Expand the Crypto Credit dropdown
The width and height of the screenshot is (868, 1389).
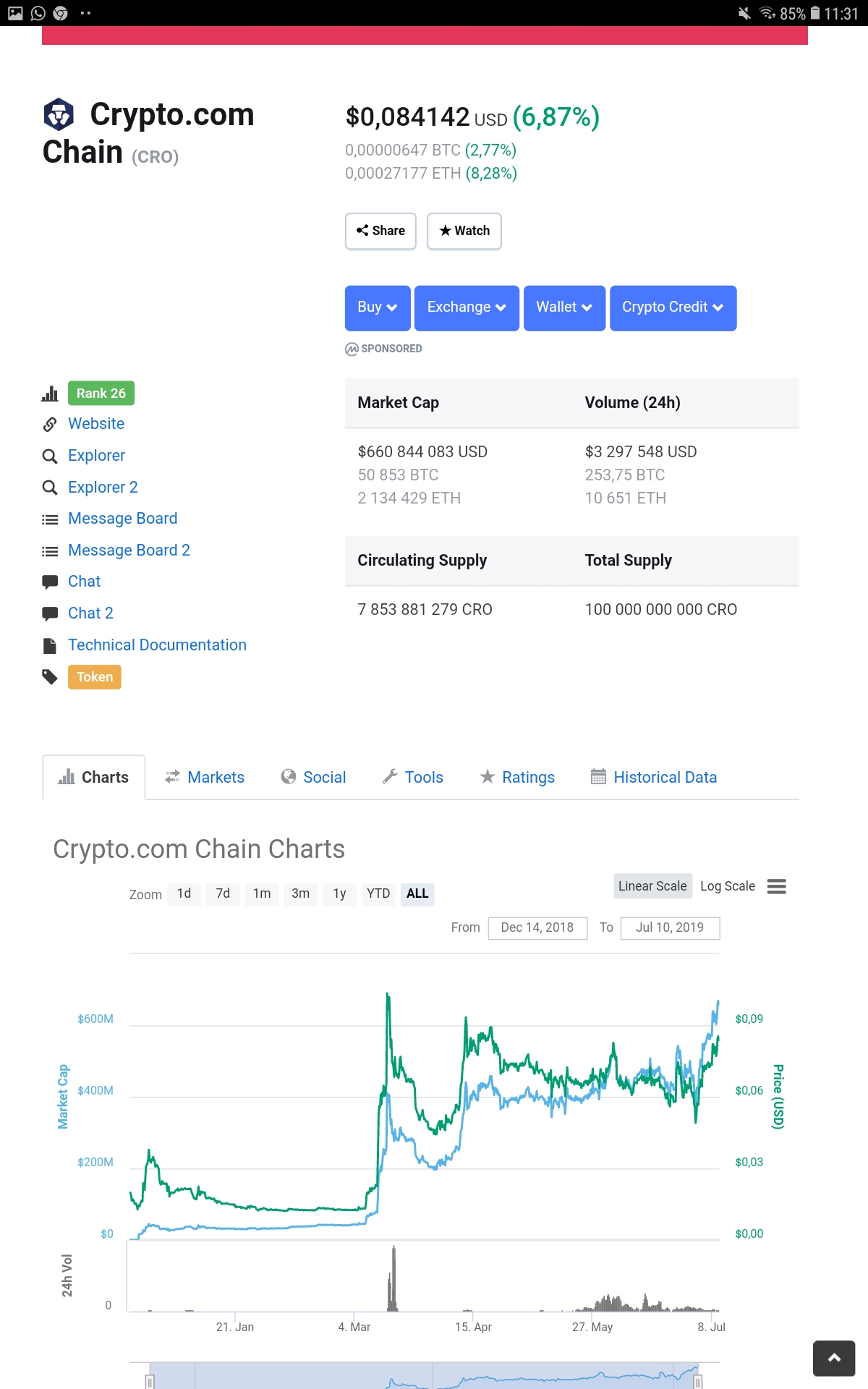(673, 307)
